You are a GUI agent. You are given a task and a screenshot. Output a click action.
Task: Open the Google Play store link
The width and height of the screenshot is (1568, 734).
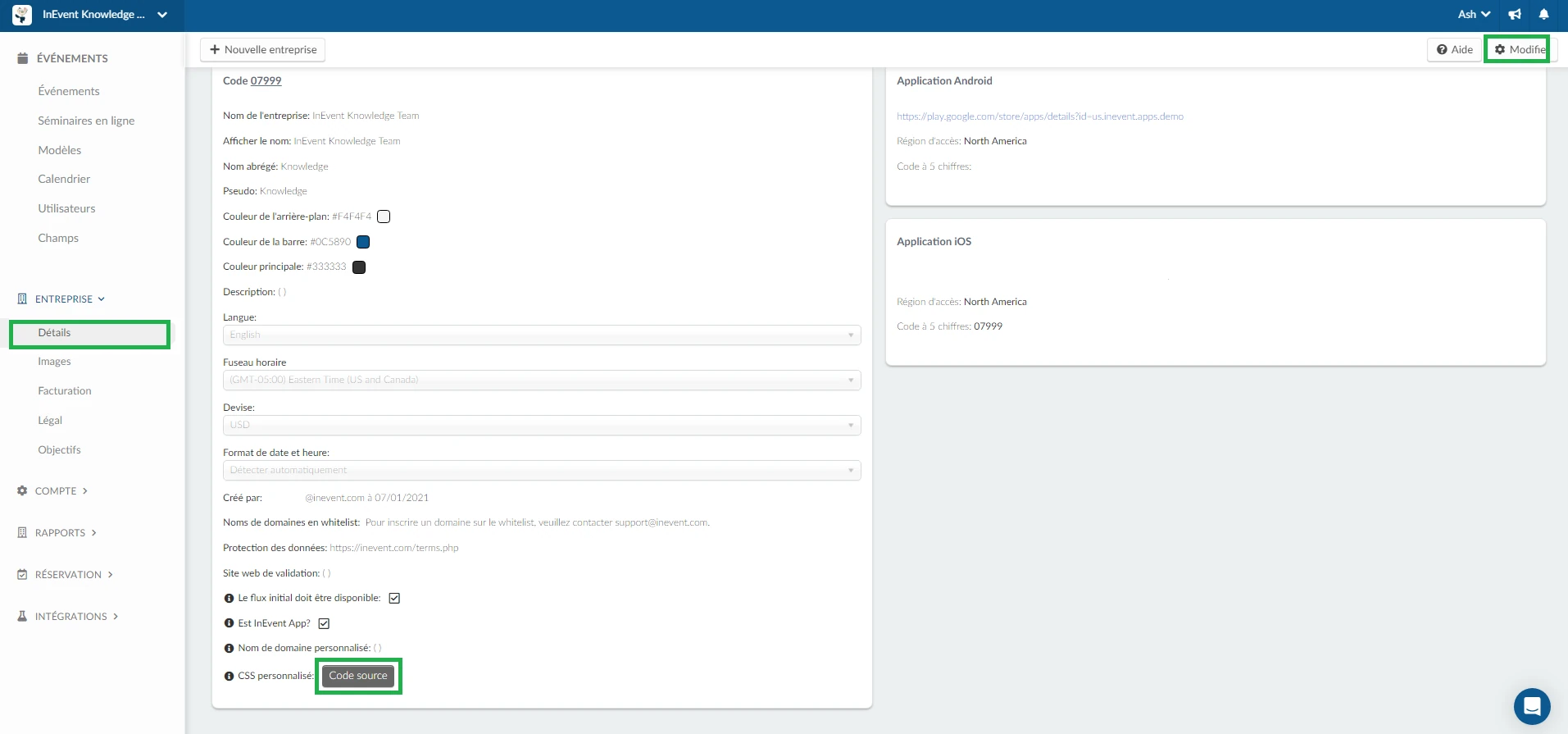[x=1040, y=116]
